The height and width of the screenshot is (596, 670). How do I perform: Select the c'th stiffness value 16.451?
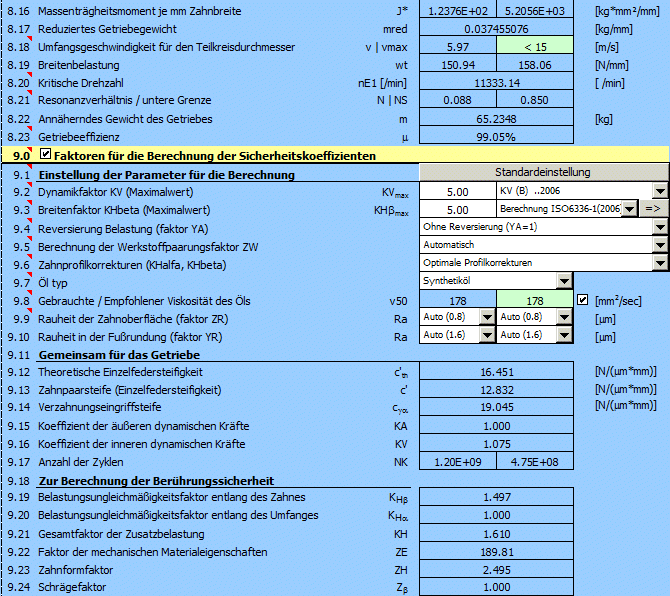(497, 371)
